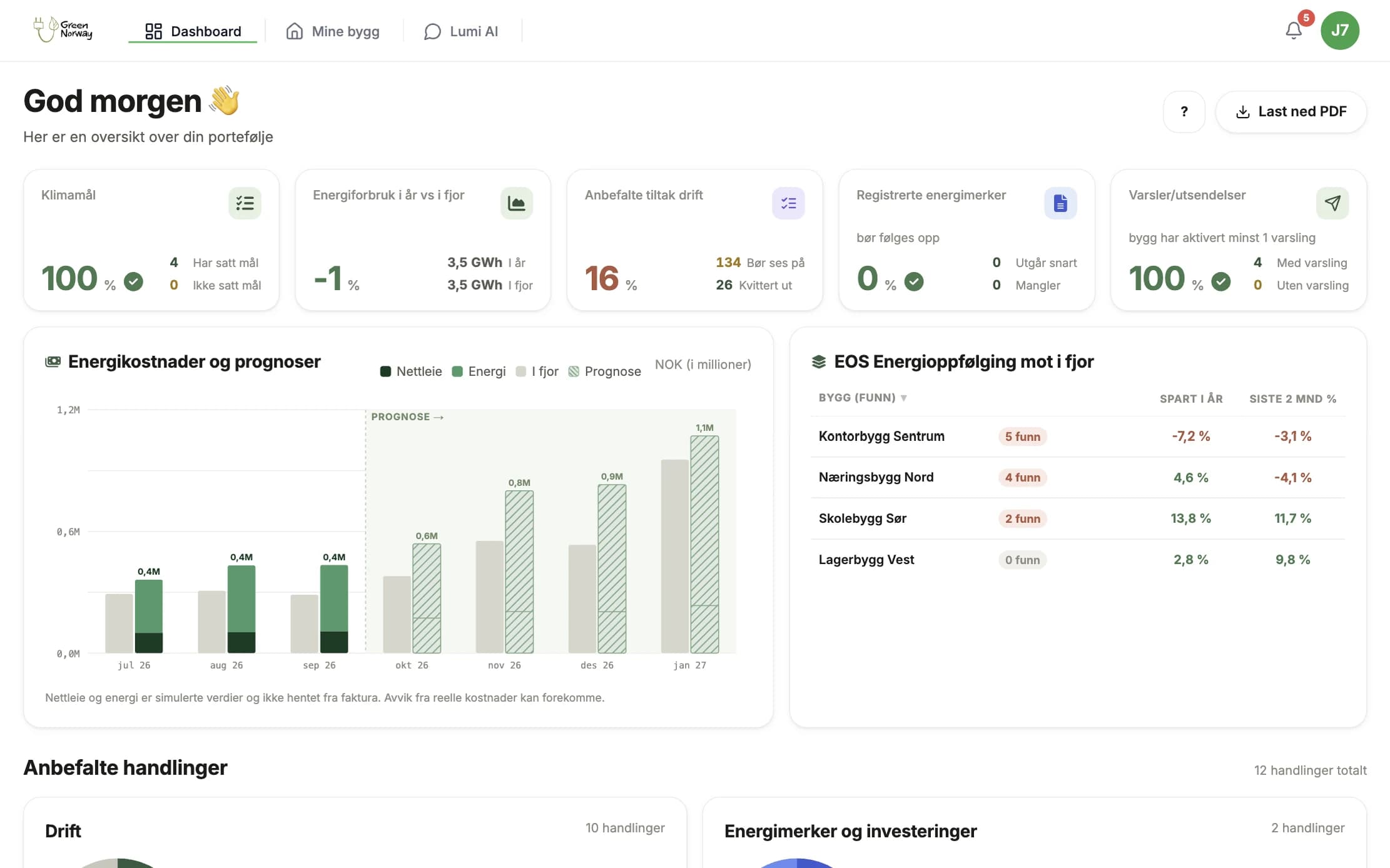Switch to the Dashboard tab
1390x868 pixels.
pyautogui.click(x=193, y=31)
